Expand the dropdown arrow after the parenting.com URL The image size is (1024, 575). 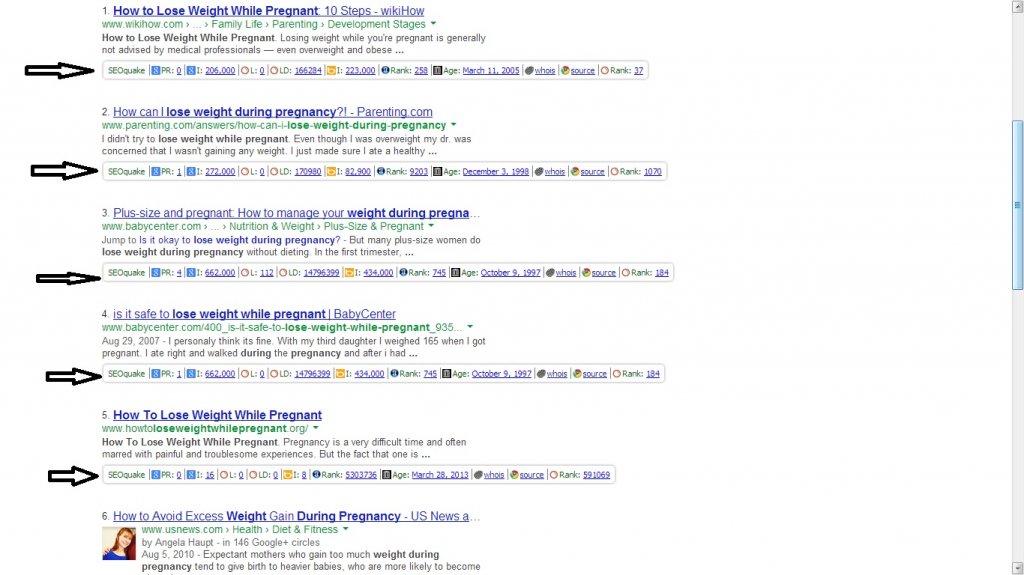(453, 125)
